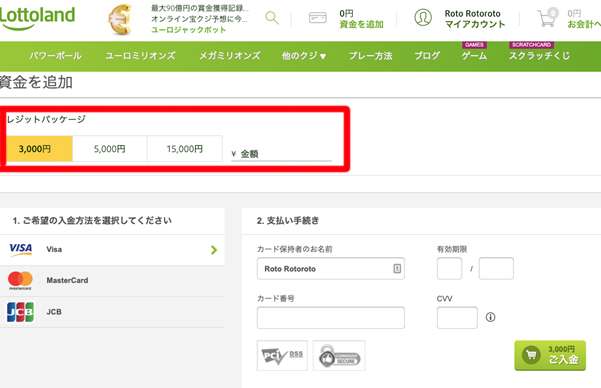Screen dimensions: 601x388
Task: Click the SCRATCHCARD badge label
Action: (x=531, y=45)
